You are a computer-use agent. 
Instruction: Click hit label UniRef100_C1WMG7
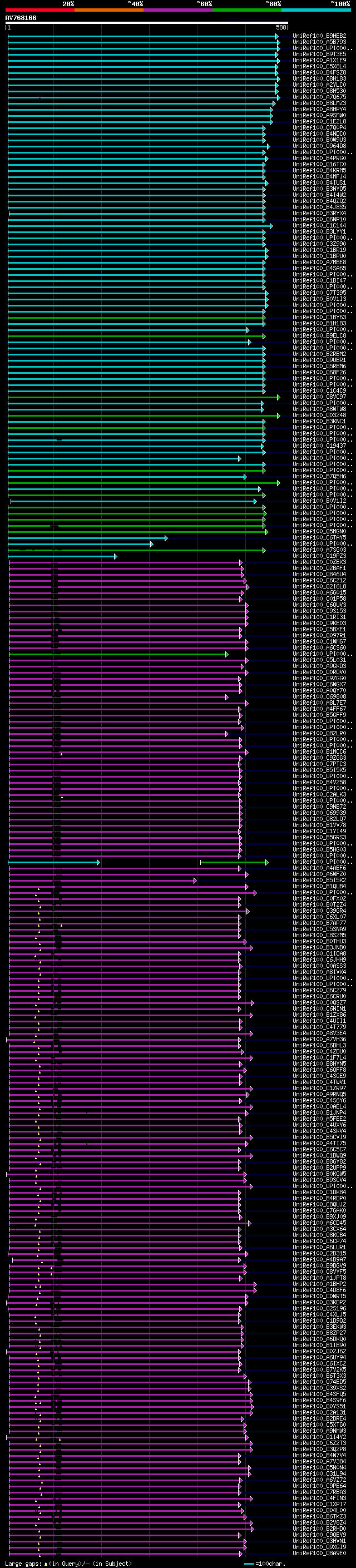[319, 641]
